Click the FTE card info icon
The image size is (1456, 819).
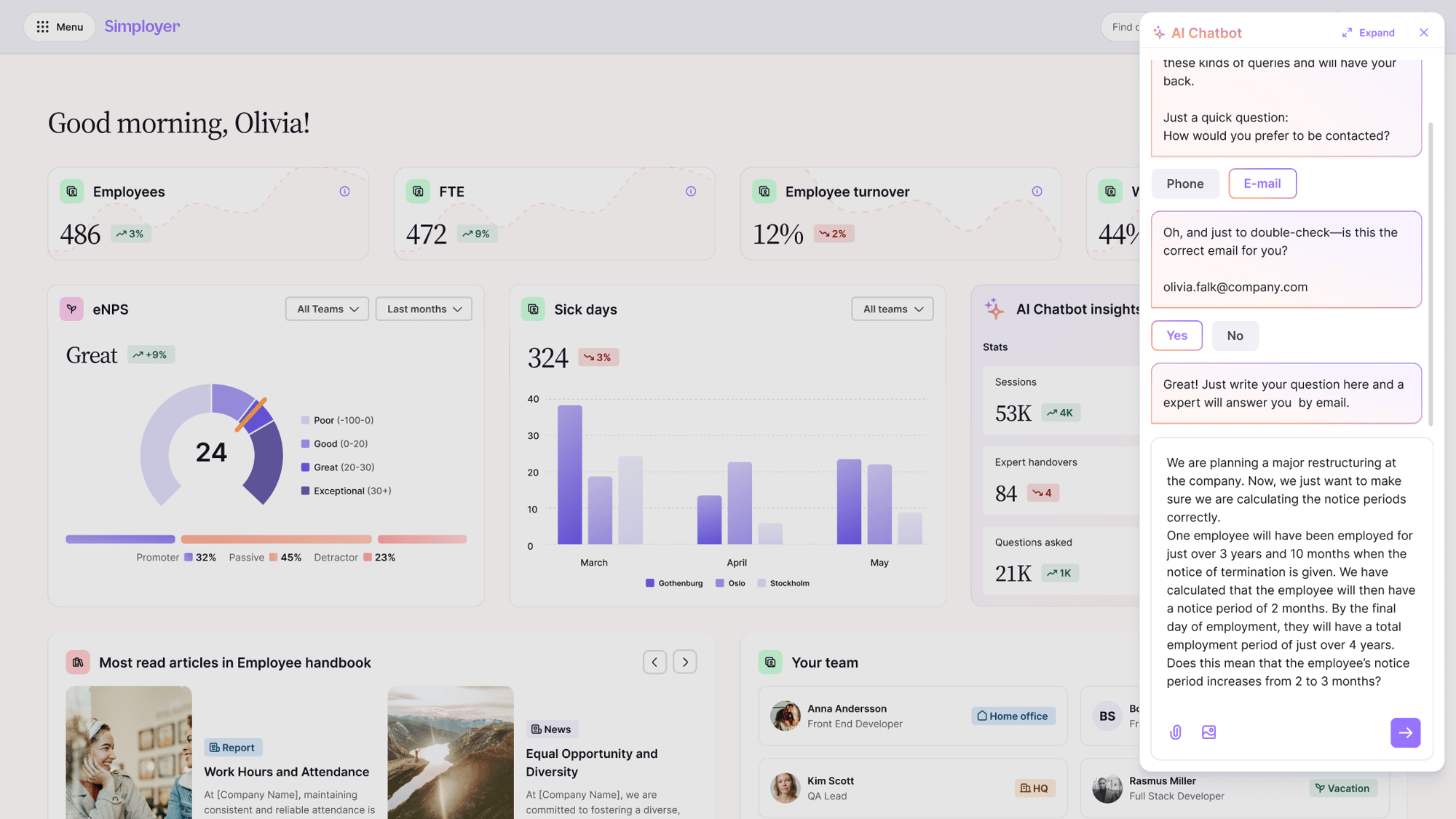(x=690, y=191)
